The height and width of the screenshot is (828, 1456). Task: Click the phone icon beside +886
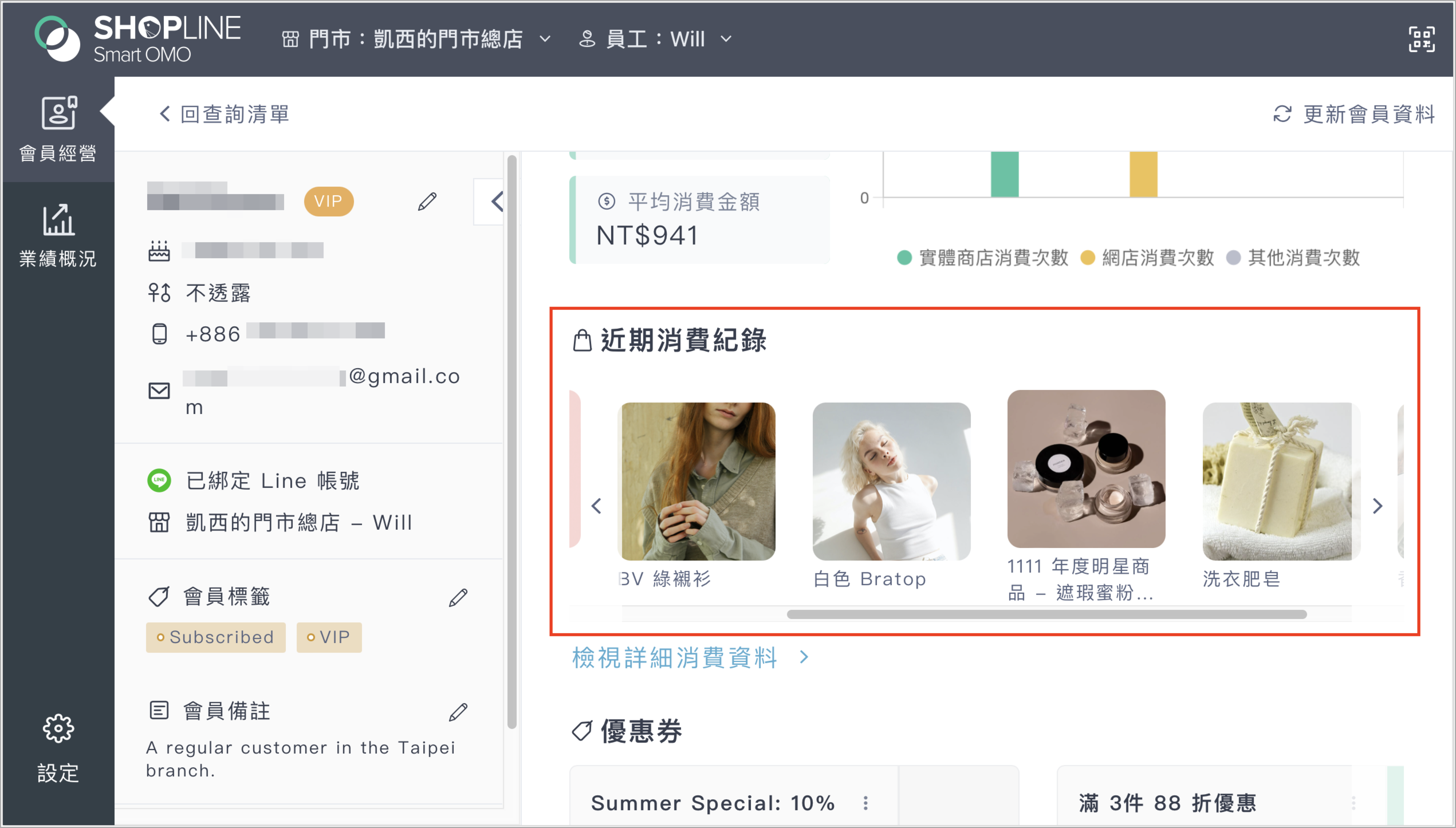pos(159,334)
